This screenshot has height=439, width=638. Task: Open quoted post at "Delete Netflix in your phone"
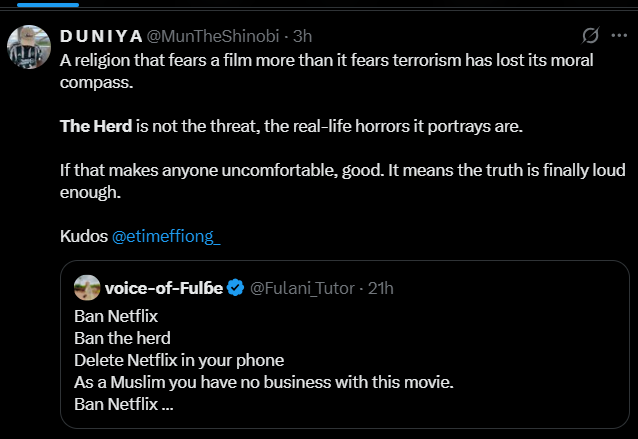[179, 360]
